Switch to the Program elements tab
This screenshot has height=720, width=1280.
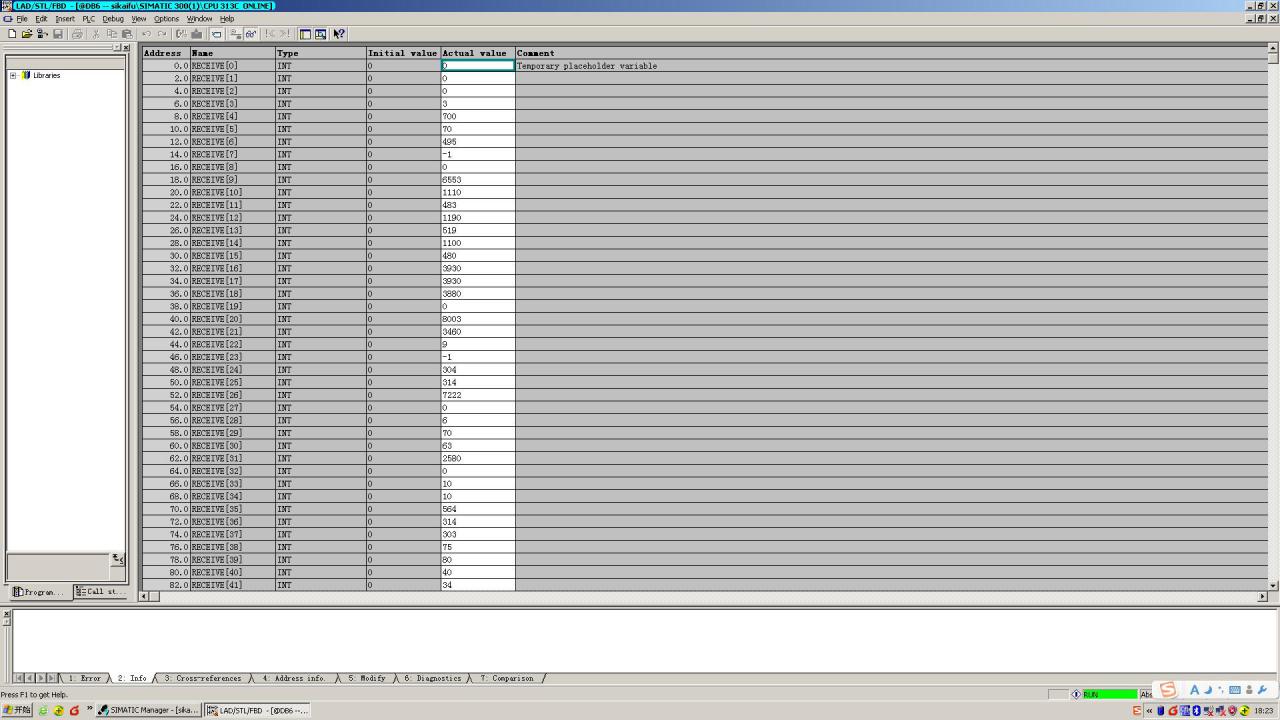[39, 592]
